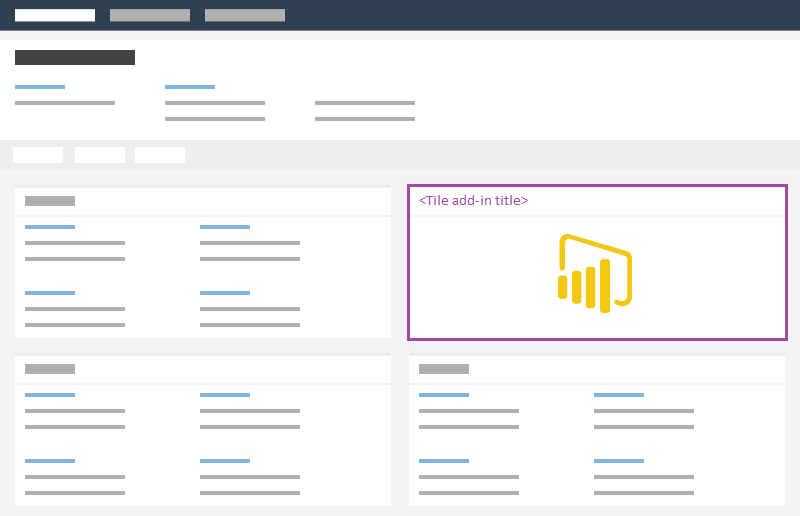Click the bottom-right tile's gray header title

(x=444, y=369)
